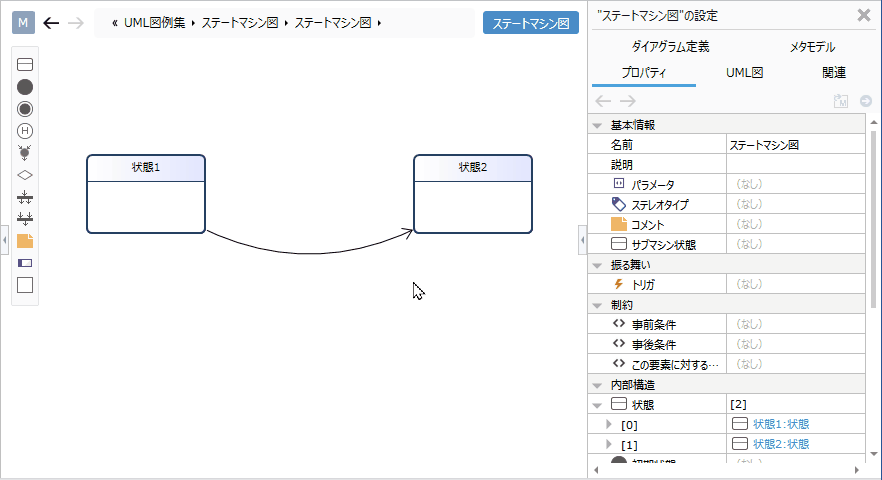Click the 状態 count [2] value
882x480 pixels.
pos(739,405)
